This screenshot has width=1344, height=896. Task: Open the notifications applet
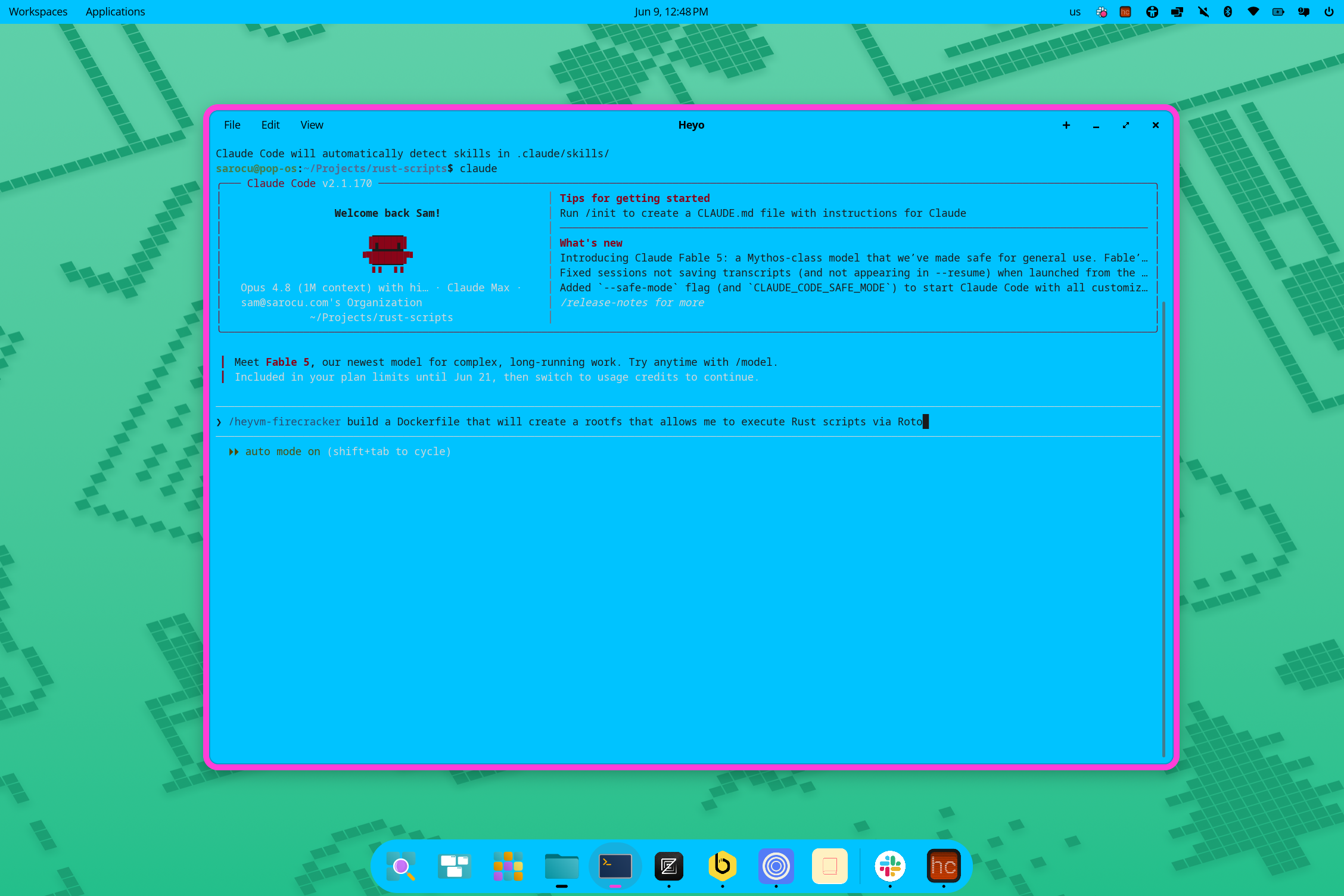1303,12
